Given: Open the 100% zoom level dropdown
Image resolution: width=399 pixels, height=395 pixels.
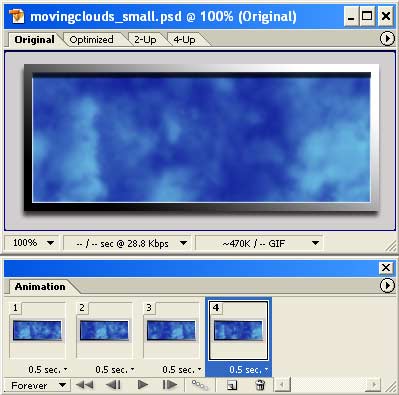Looking at the screenshot, I should 32,243.
